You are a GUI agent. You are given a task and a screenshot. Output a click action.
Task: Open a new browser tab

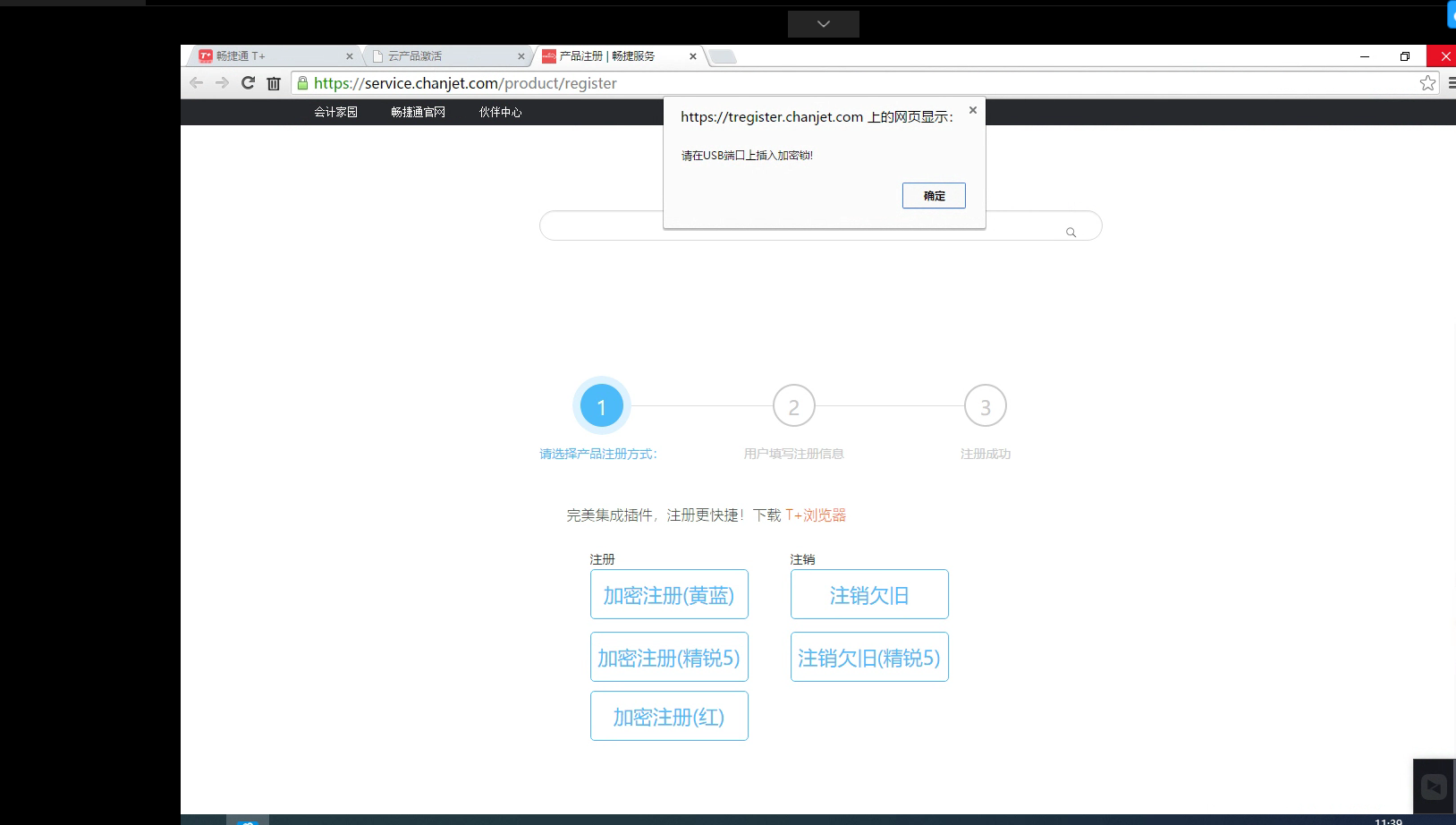pos(723,56)
